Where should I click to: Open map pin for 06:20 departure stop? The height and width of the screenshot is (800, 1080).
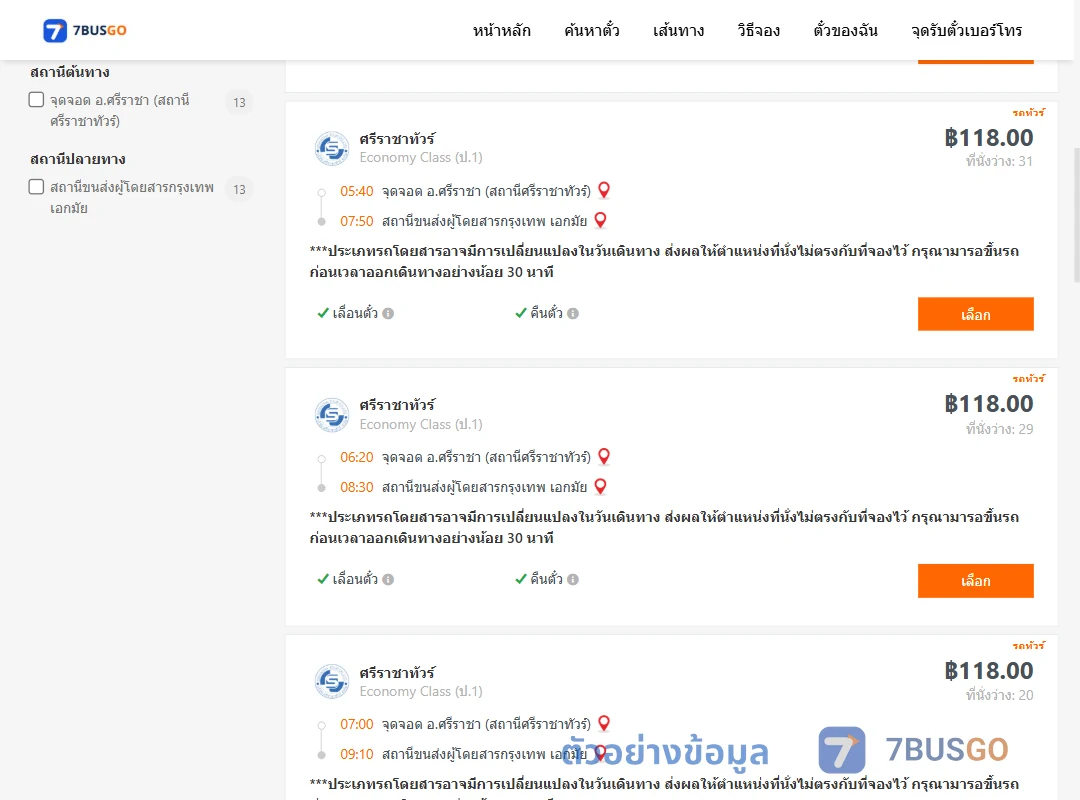604,456
